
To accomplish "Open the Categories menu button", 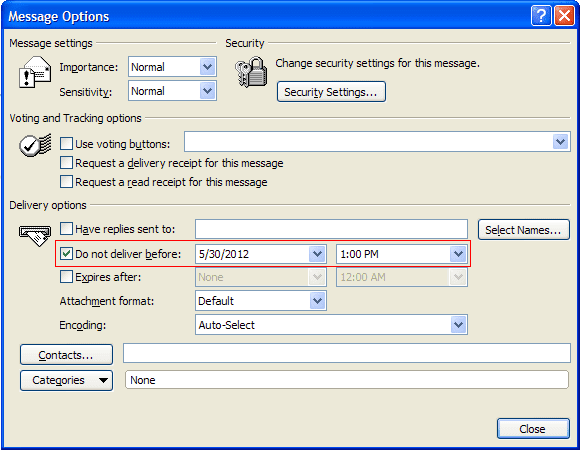I will point(67,380).
